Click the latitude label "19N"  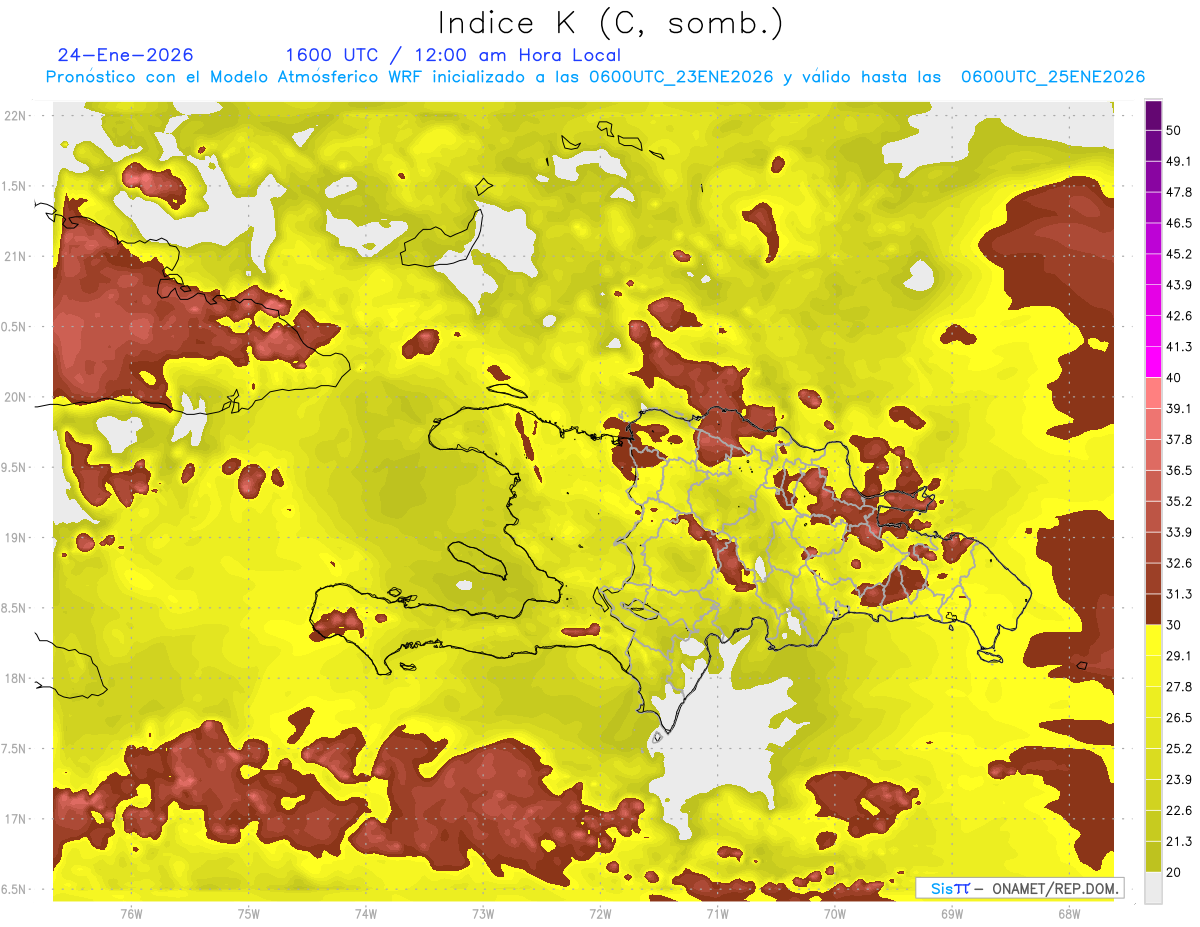point(14,538)
